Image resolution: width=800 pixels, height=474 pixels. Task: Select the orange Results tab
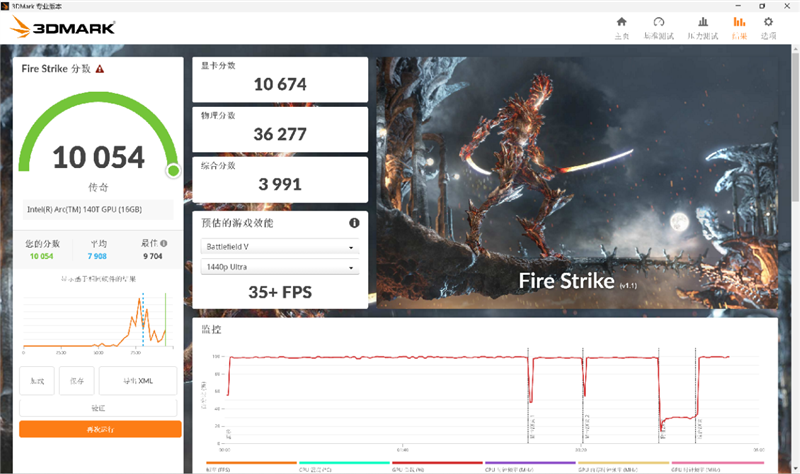(739, 28)
